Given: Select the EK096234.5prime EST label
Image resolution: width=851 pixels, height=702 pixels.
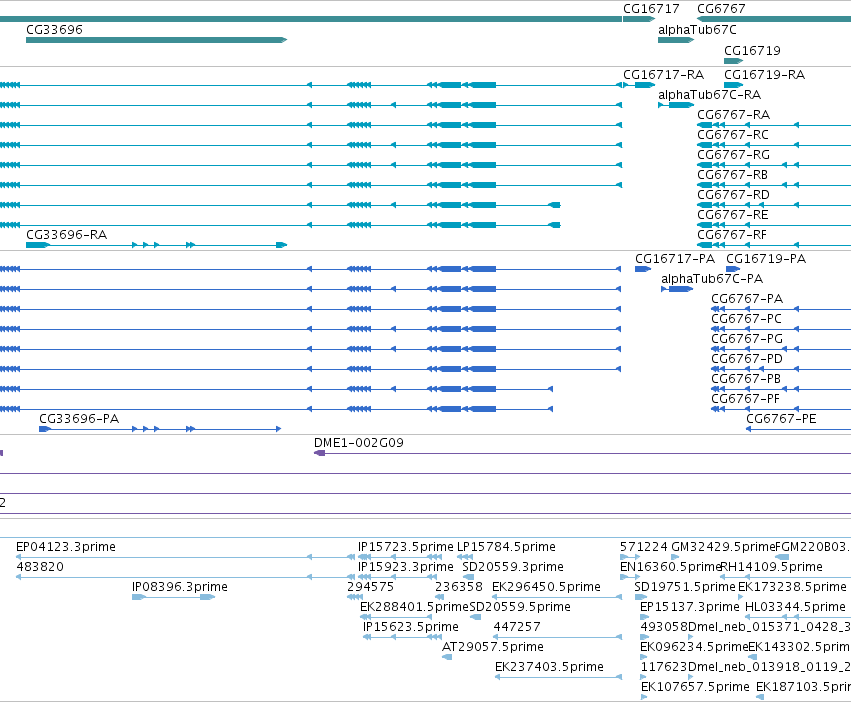Looking at the screenshot, I should tap(694, 647).
